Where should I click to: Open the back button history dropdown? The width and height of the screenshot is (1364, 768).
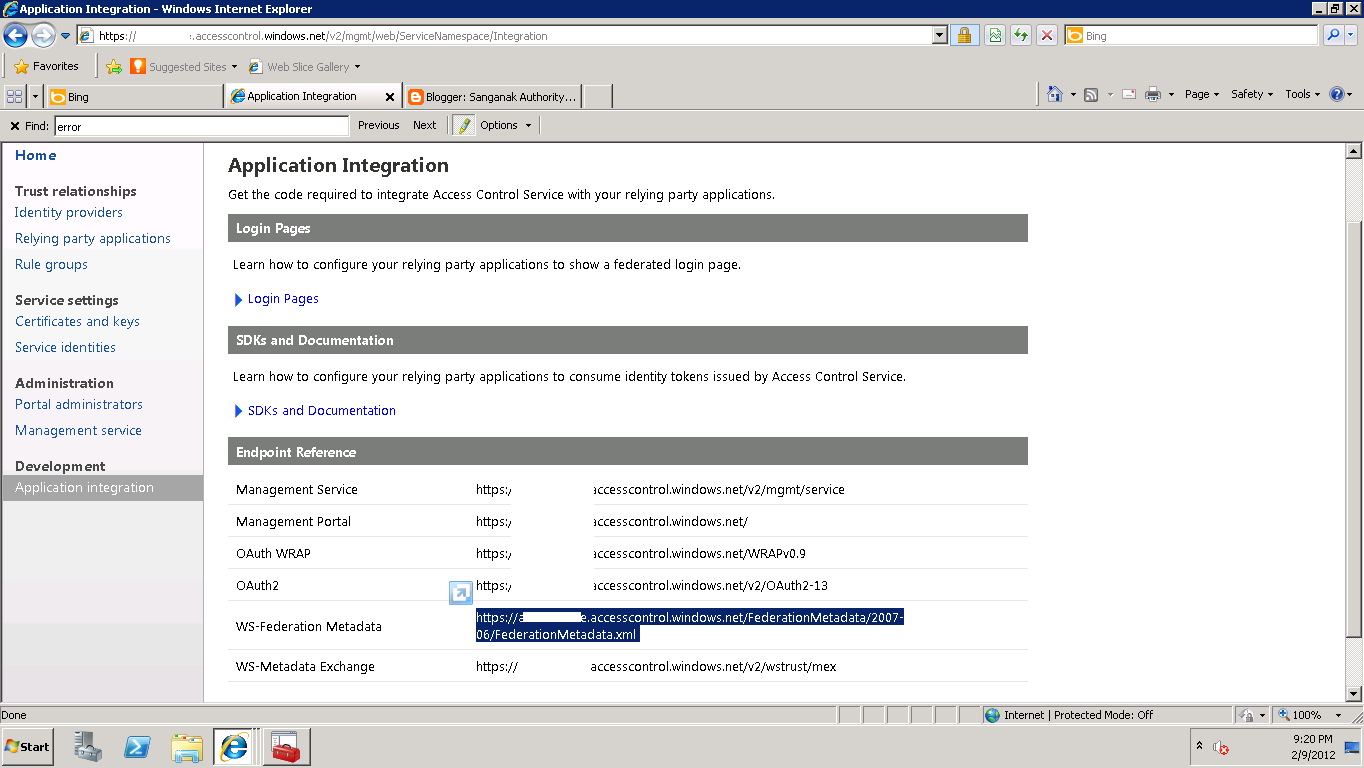click(64, 35)
